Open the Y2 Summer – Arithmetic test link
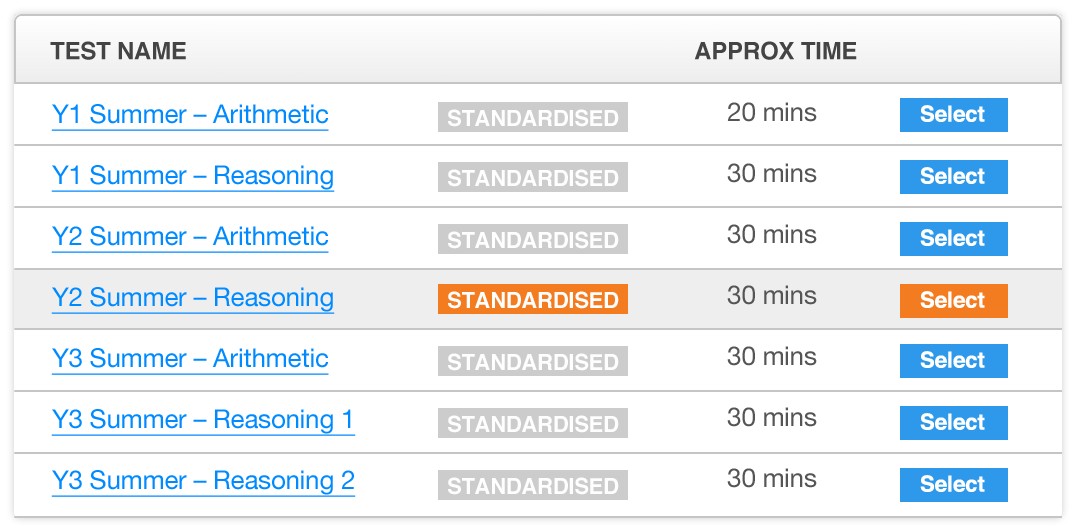The width and height of the screenshot is (1076, 532). pos(190,237)
